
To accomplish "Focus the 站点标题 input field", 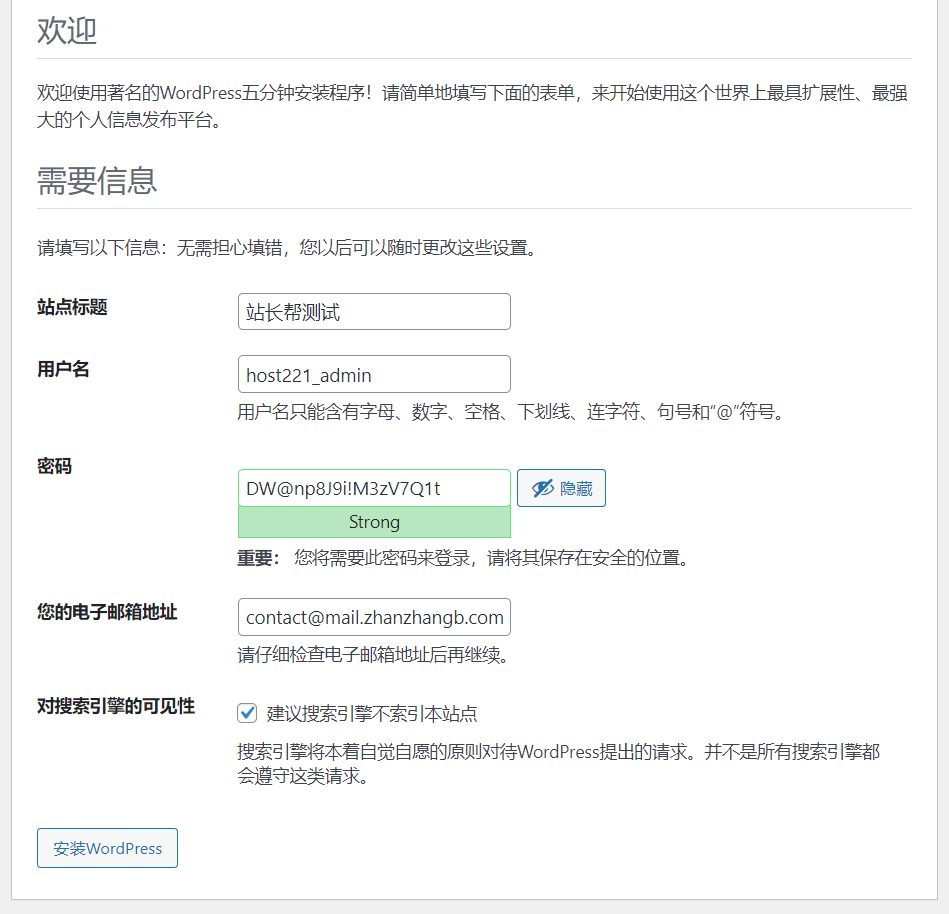I will [374, 312].
